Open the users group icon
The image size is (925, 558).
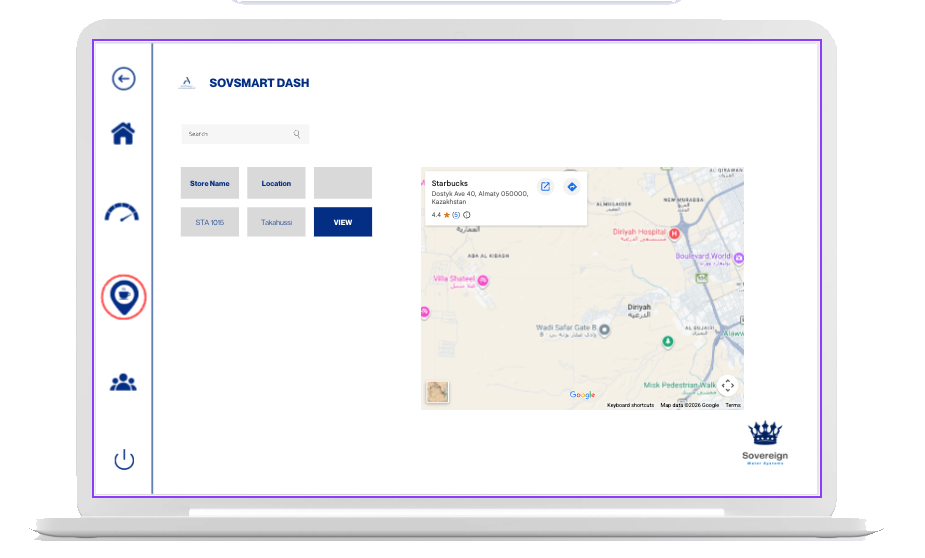pyautogui.click(x=123, y=383)
